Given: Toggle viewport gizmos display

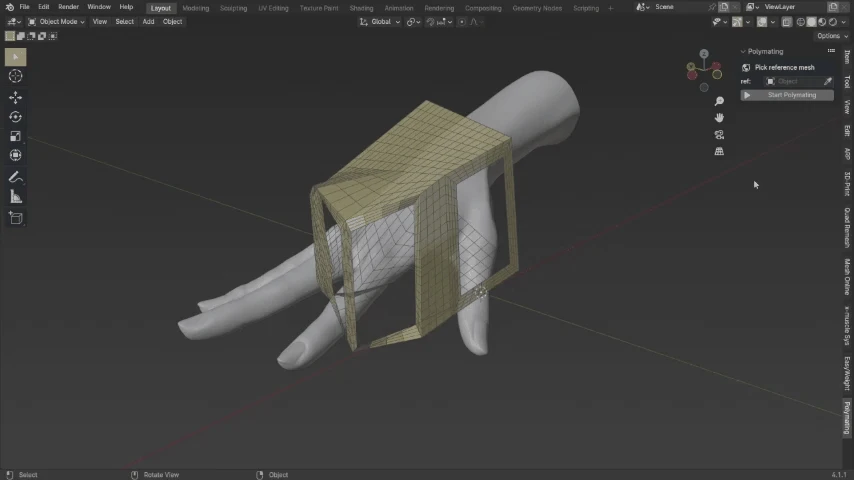Looking at the screenshot, I should [x=737, y=22].
